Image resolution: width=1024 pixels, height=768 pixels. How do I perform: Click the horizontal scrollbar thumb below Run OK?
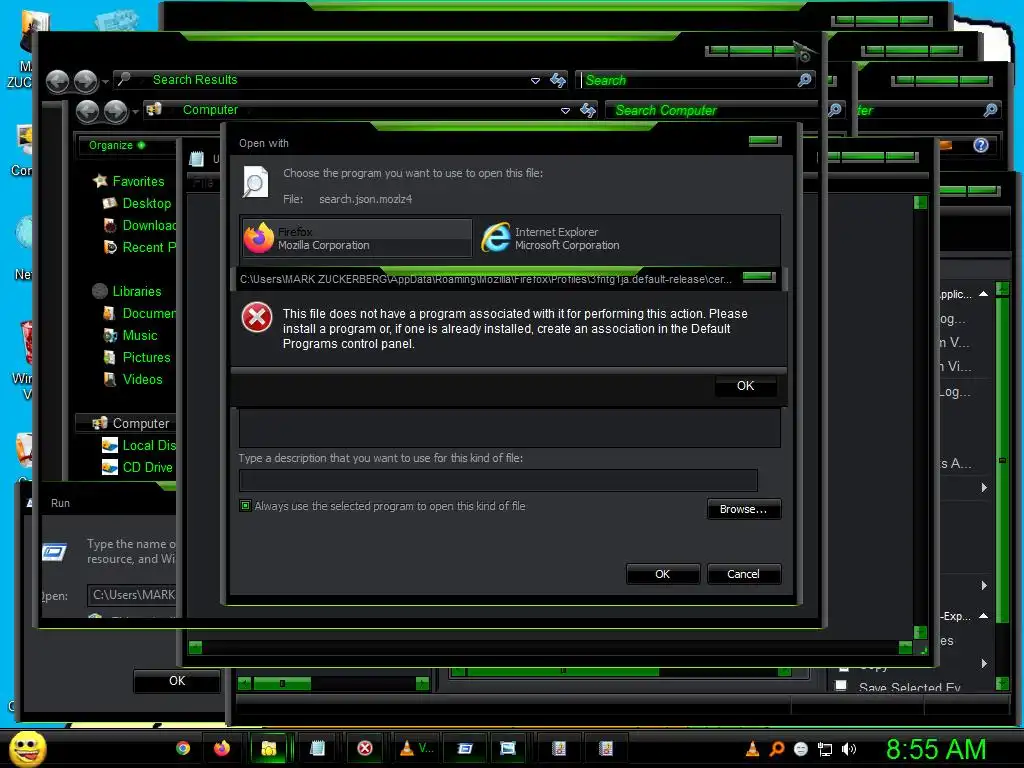click(281, 684)
